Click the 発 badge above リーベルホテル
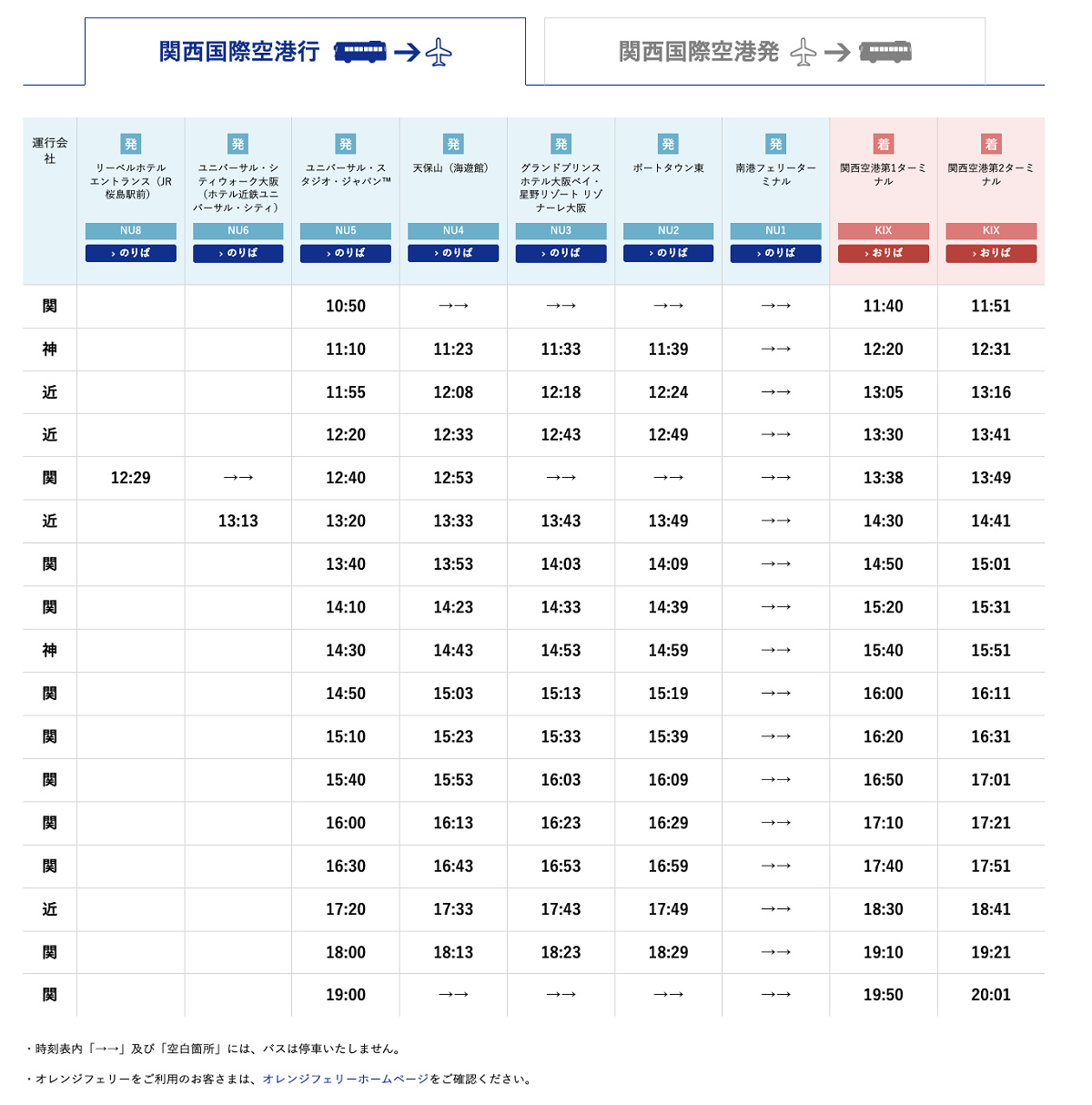This screenshot has width=1092, height=1105. click(x=131, y=144)
